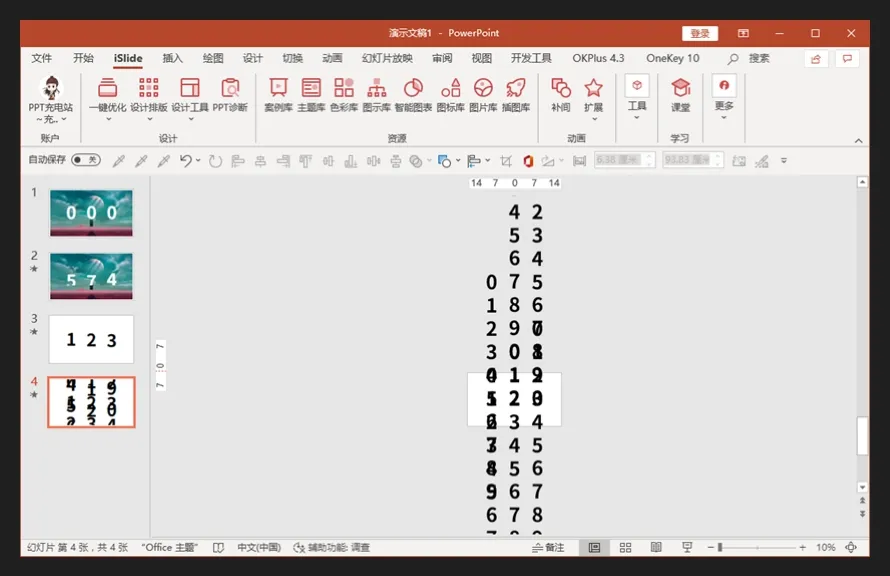Image resolution: width=890 pixels, height=576 pixels.
Task: Run PPT诊断 diagnosis tool
Action: click(x=230, y=89)
